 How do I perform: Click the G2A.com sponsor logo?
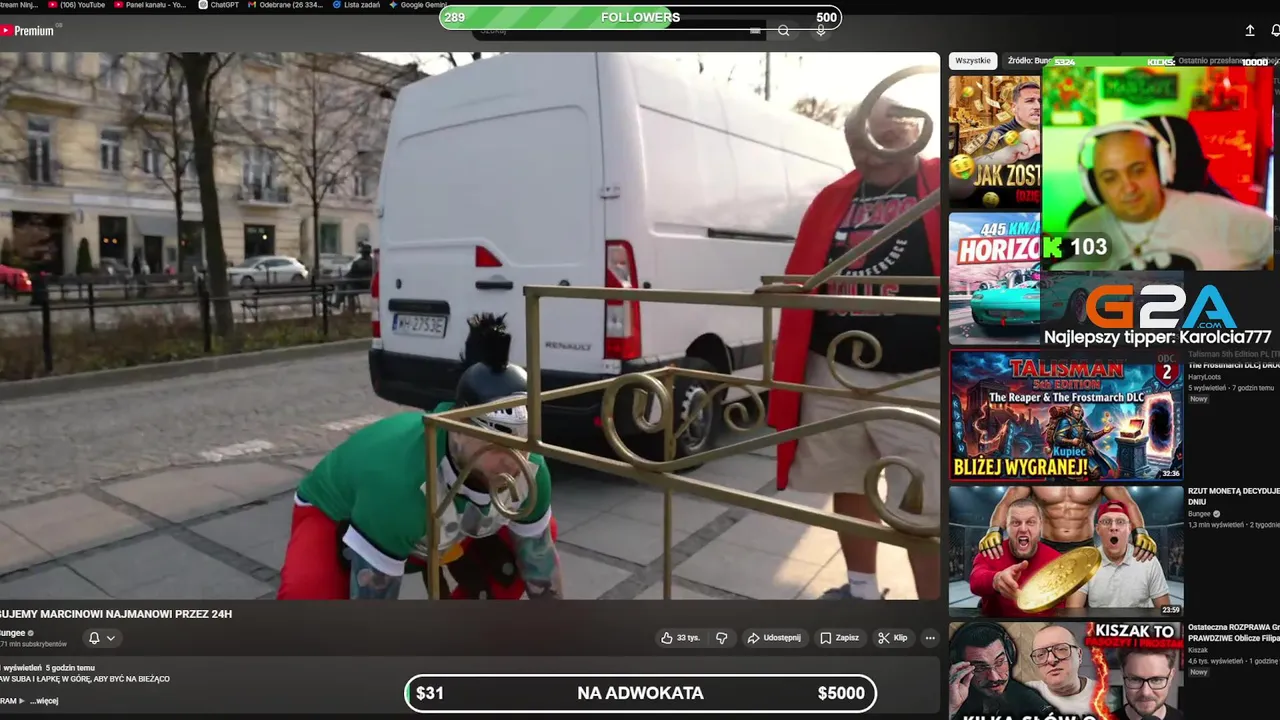click(1162, 306)
